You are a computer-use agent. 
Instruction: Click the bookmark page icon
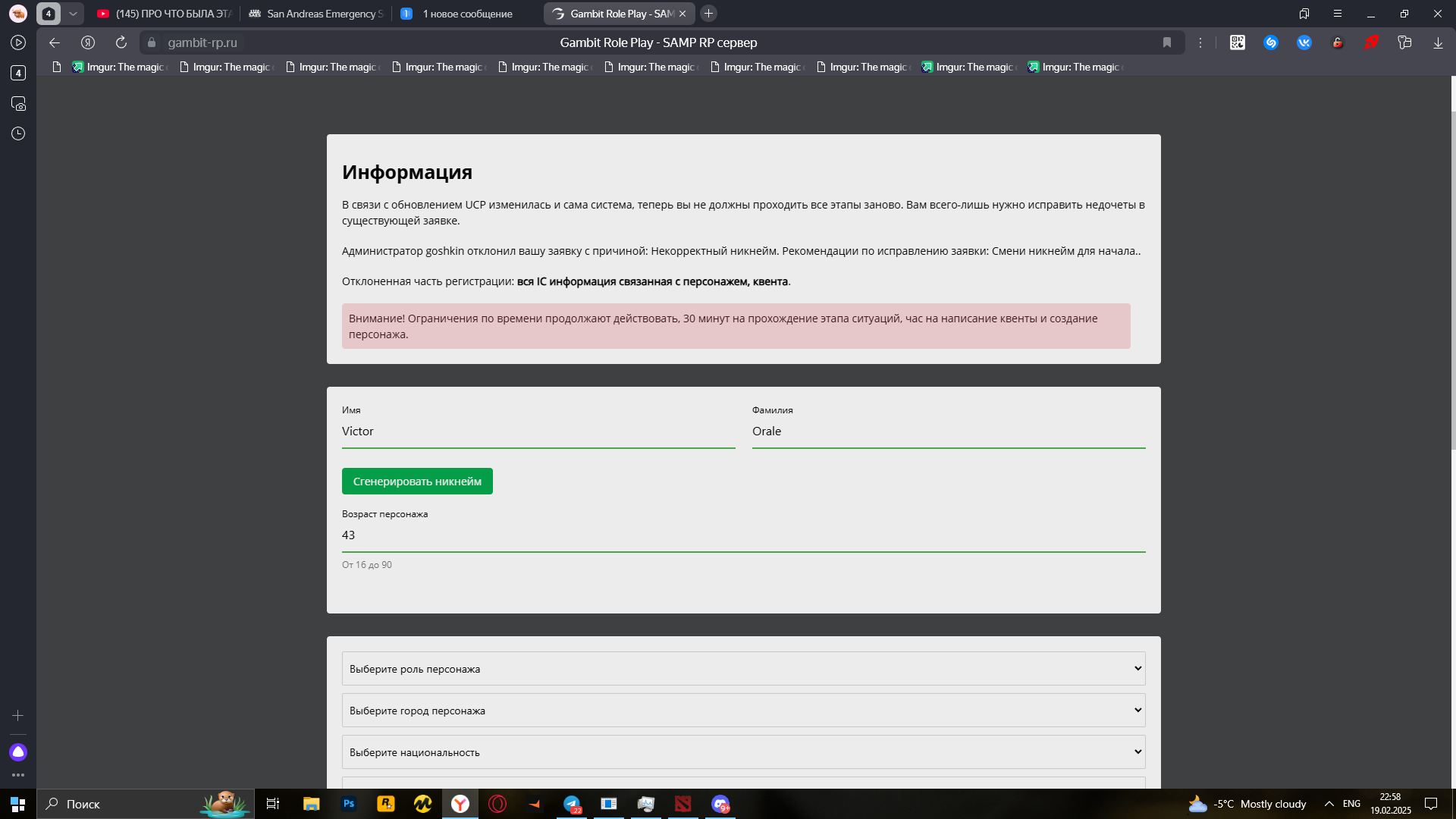click(1167, 42)
